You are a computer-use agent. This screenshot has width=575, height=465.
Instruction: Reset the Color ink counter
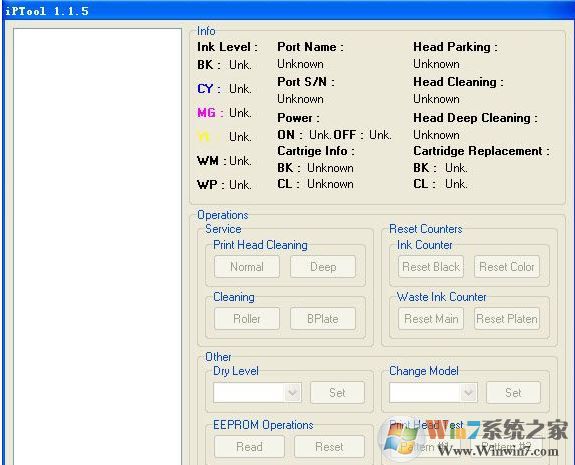point(507,267)
